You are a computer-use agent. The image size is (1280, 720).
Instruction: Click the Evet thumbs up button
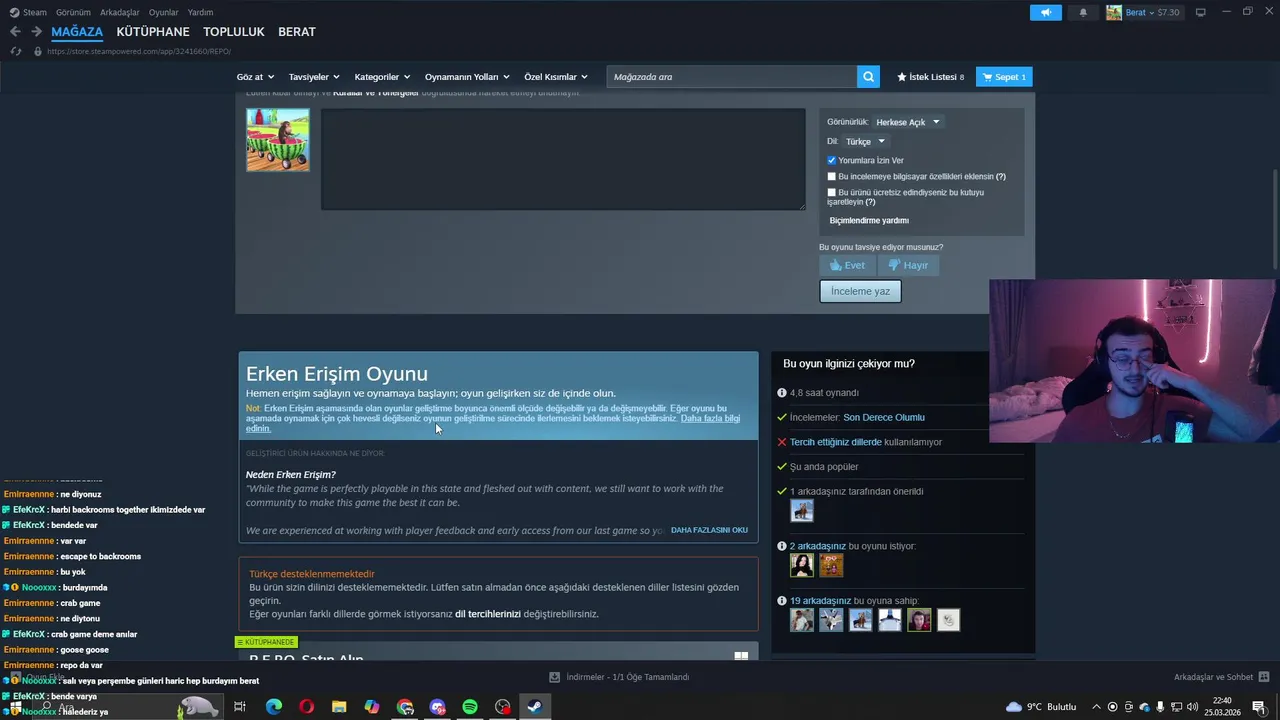(x=847, y=265)
